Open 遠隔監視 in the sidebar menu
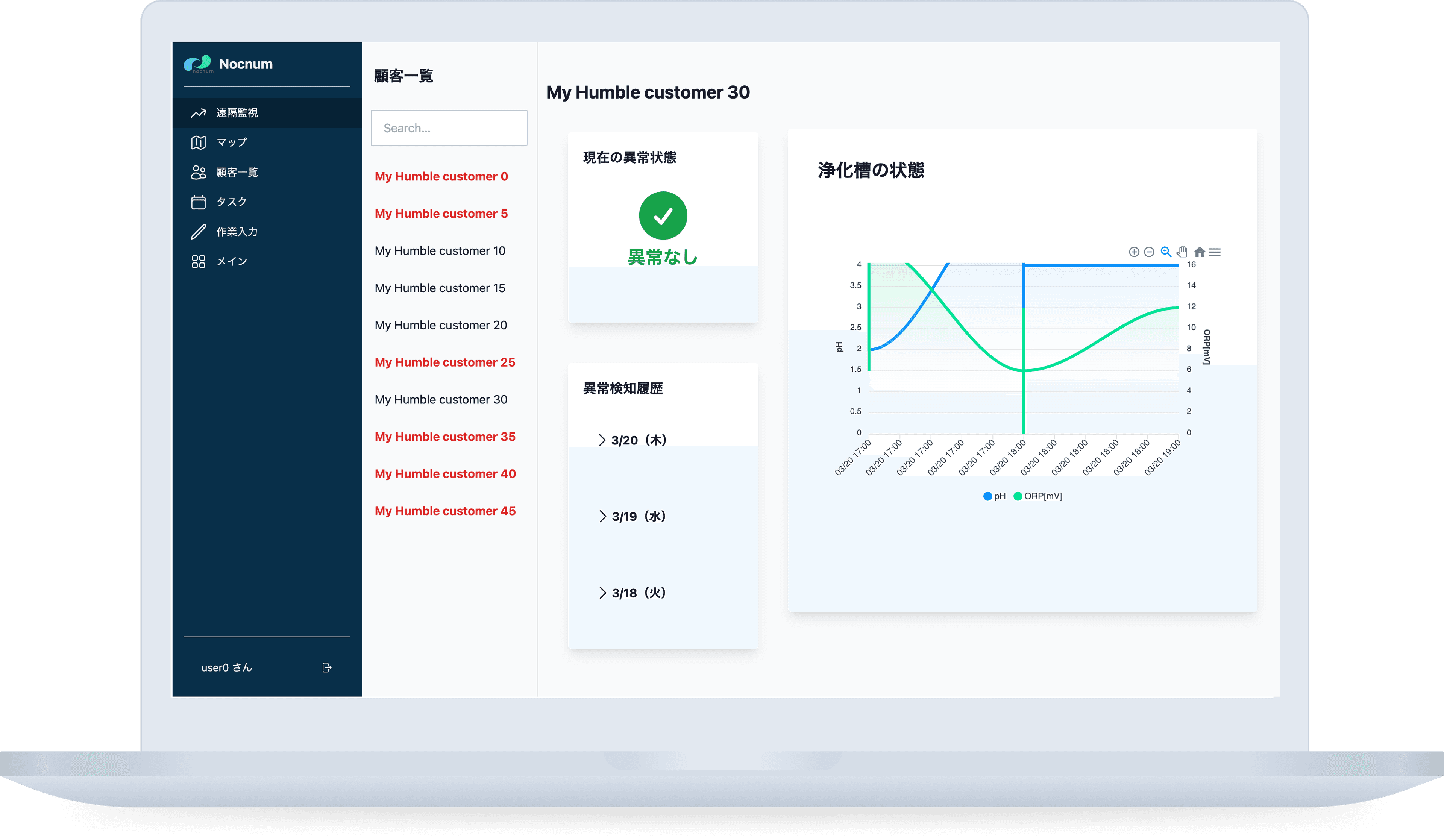Screen dimensions: 1444x840 267,113
